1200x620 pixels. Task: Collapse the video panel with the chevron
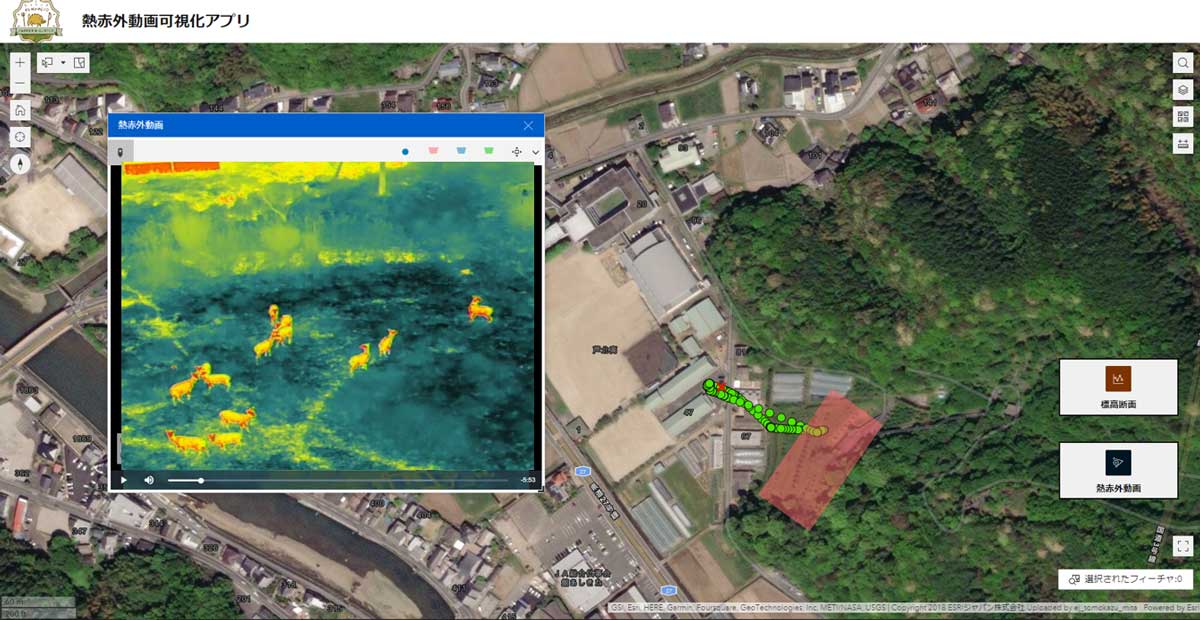pyautogui.click(x=533, y=152)
